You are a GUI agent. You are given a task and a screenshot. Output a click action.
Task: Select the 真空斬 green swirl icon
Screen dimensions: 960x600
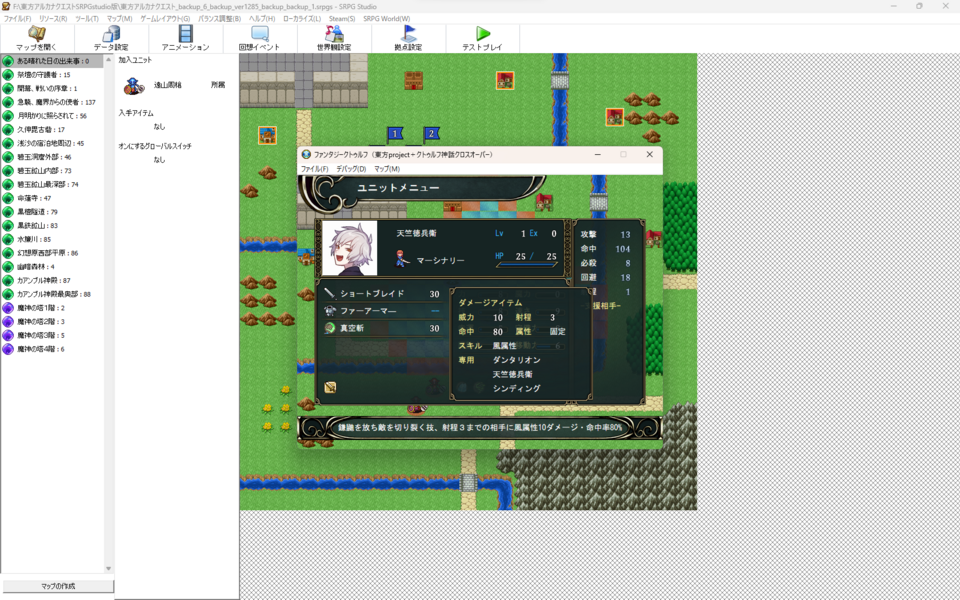[330, 328]
